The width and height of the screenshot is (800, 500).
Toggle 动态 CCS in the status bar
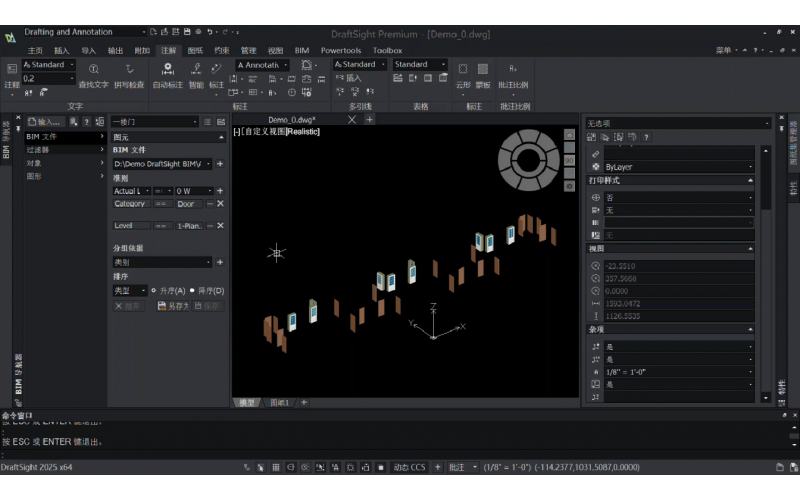pos(409,467)
